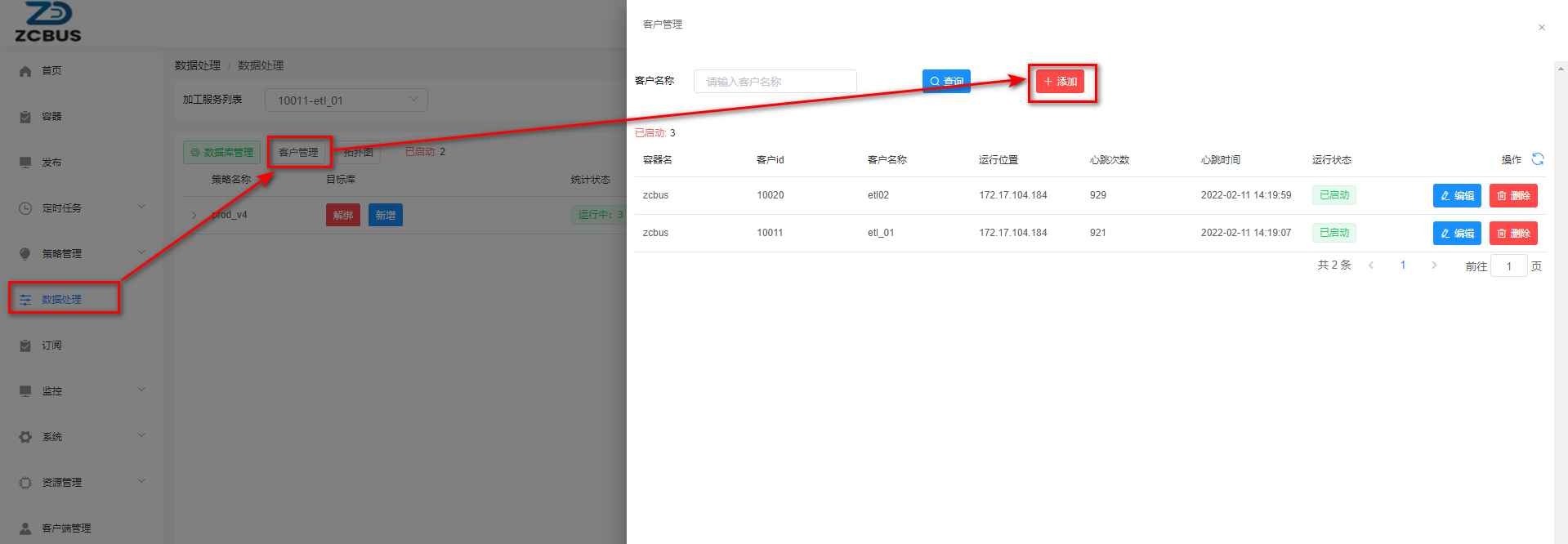Click 查询 to search customers
The width and height of the screenshot is (1568, 544).
pyautogui.click(x=946, y=82)
